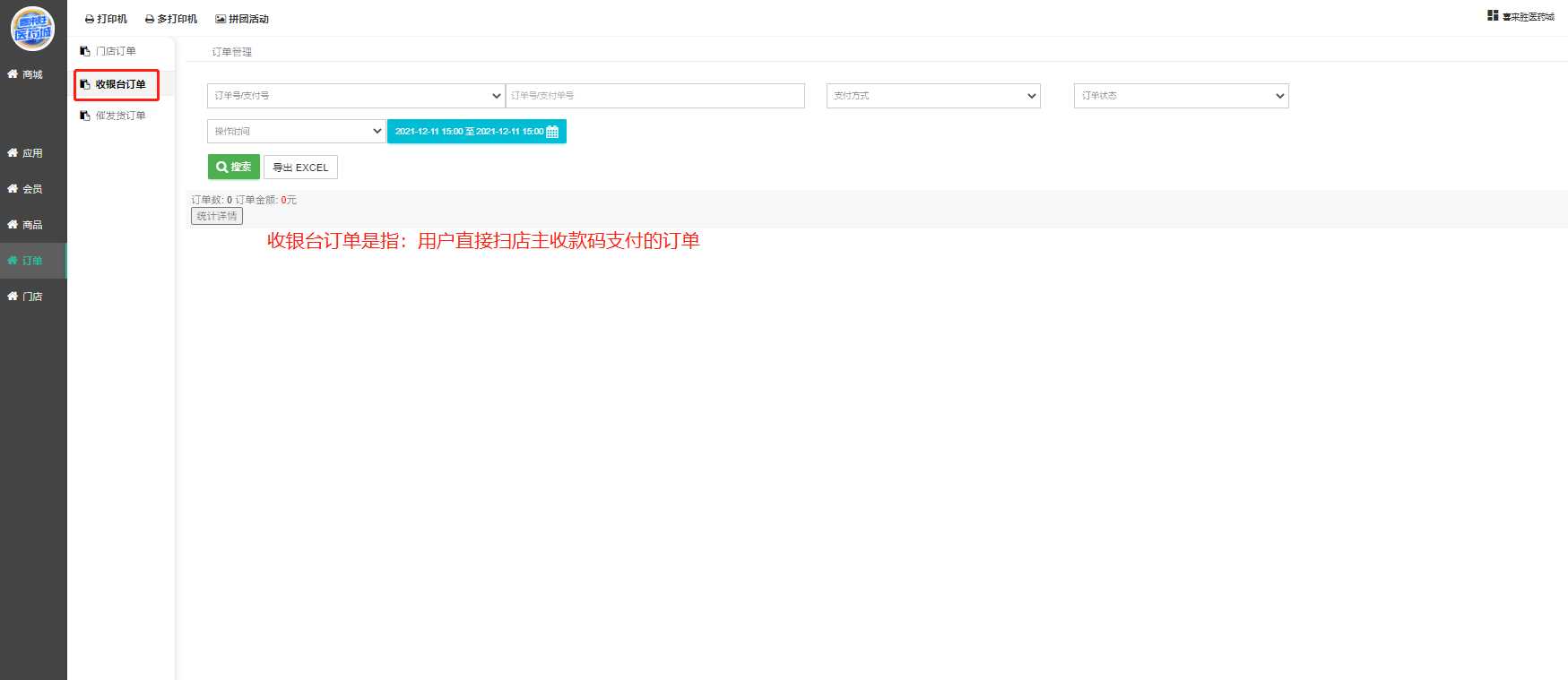Expand the 订单状态 dropdown

click(x=1181, y=96)
